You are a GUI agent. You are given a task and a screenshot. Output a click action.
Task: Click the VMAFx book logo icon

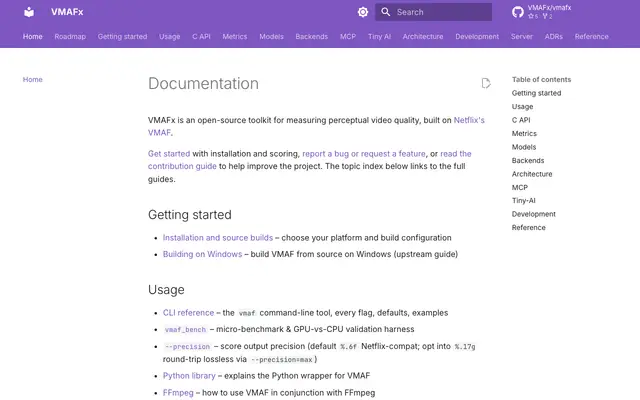(29, 12)
